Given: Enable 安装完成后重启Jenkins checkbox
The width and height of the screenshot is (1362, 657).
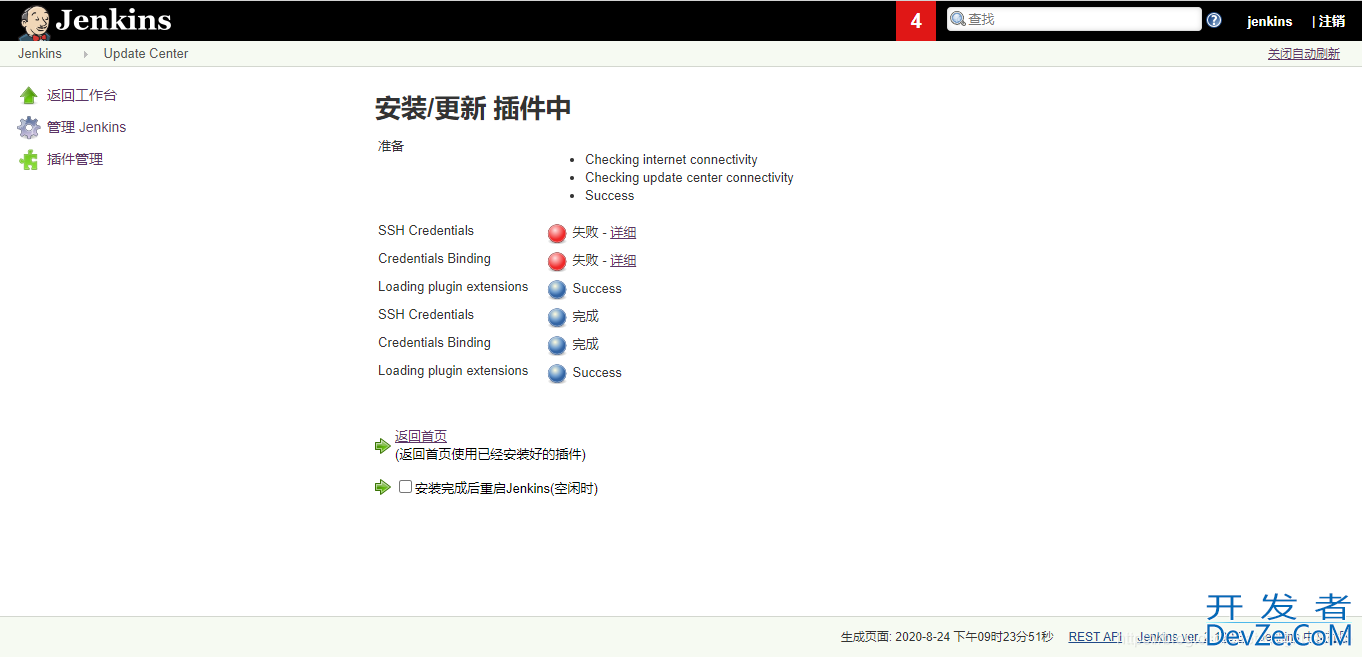Looking at the screenshot, I should click(405, 487).
